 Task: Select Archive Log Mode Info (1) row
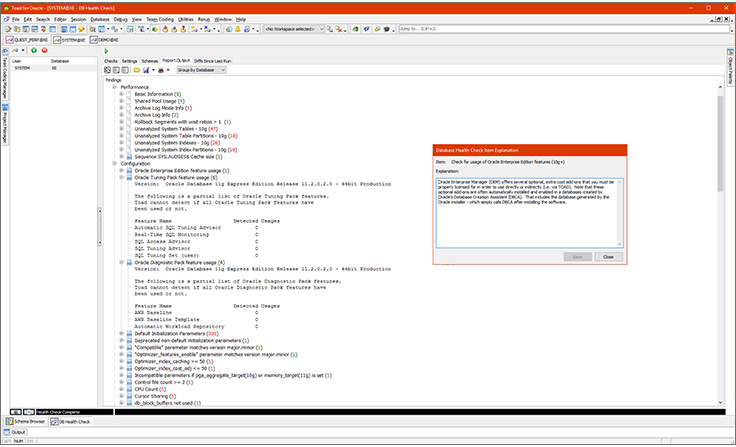tap(163, 108)
